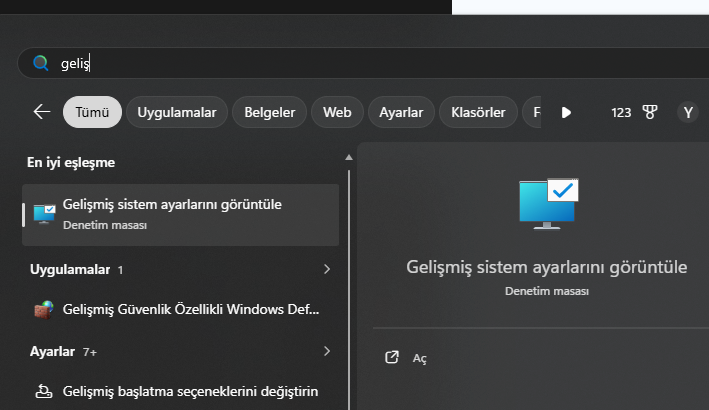Click the open-in-new-window icon beside Aç
Image resolution: width=709 pixels, height=410 pixels.
(392, 357)
